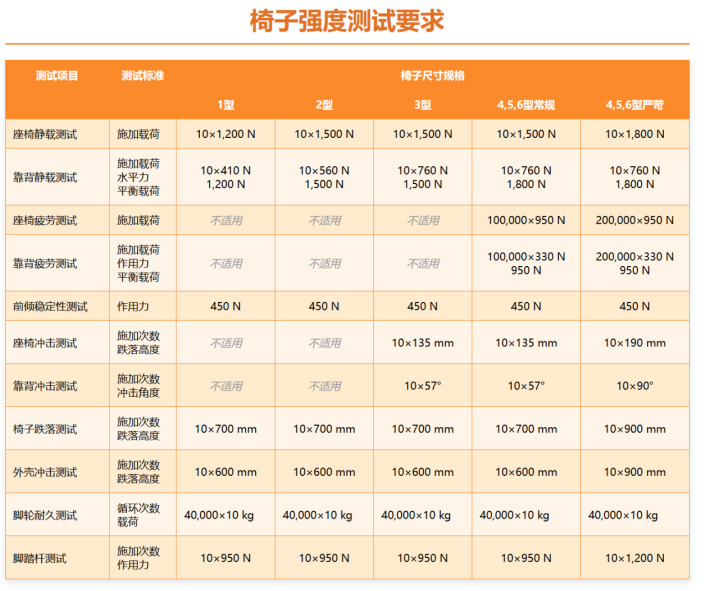The image size is (709, 591).
Task: Click 靠背静载测试 value under 4,5,6型严苛
Action: (635, 177)
